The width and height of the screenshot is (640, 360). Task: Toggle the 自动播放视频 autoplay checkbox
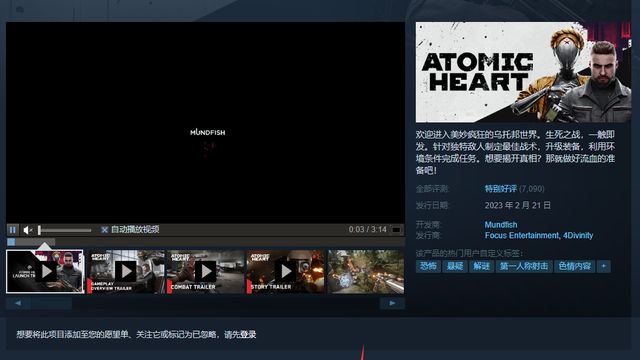(x=104, y=230)
